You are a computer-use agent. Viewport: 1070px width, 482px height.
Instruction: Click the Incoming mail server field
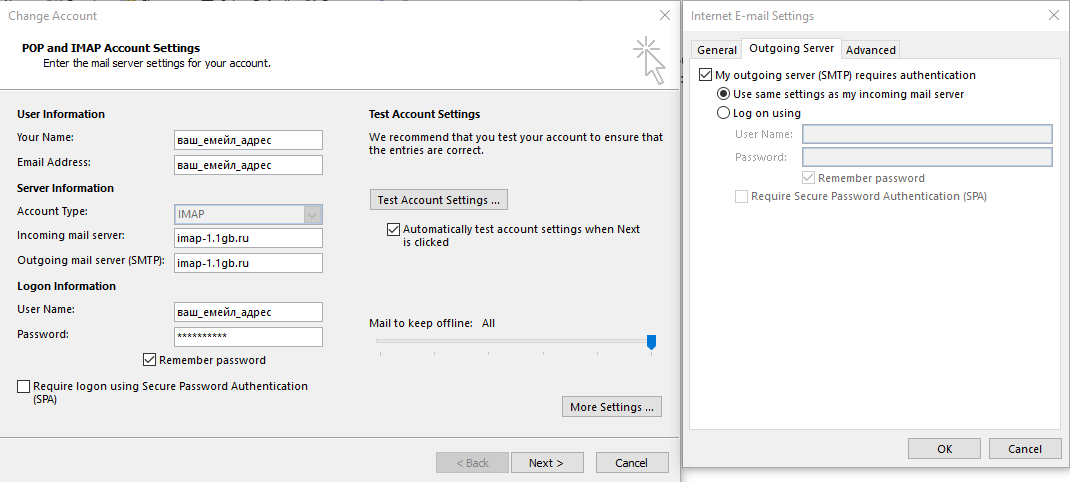[x=248, y=238]
